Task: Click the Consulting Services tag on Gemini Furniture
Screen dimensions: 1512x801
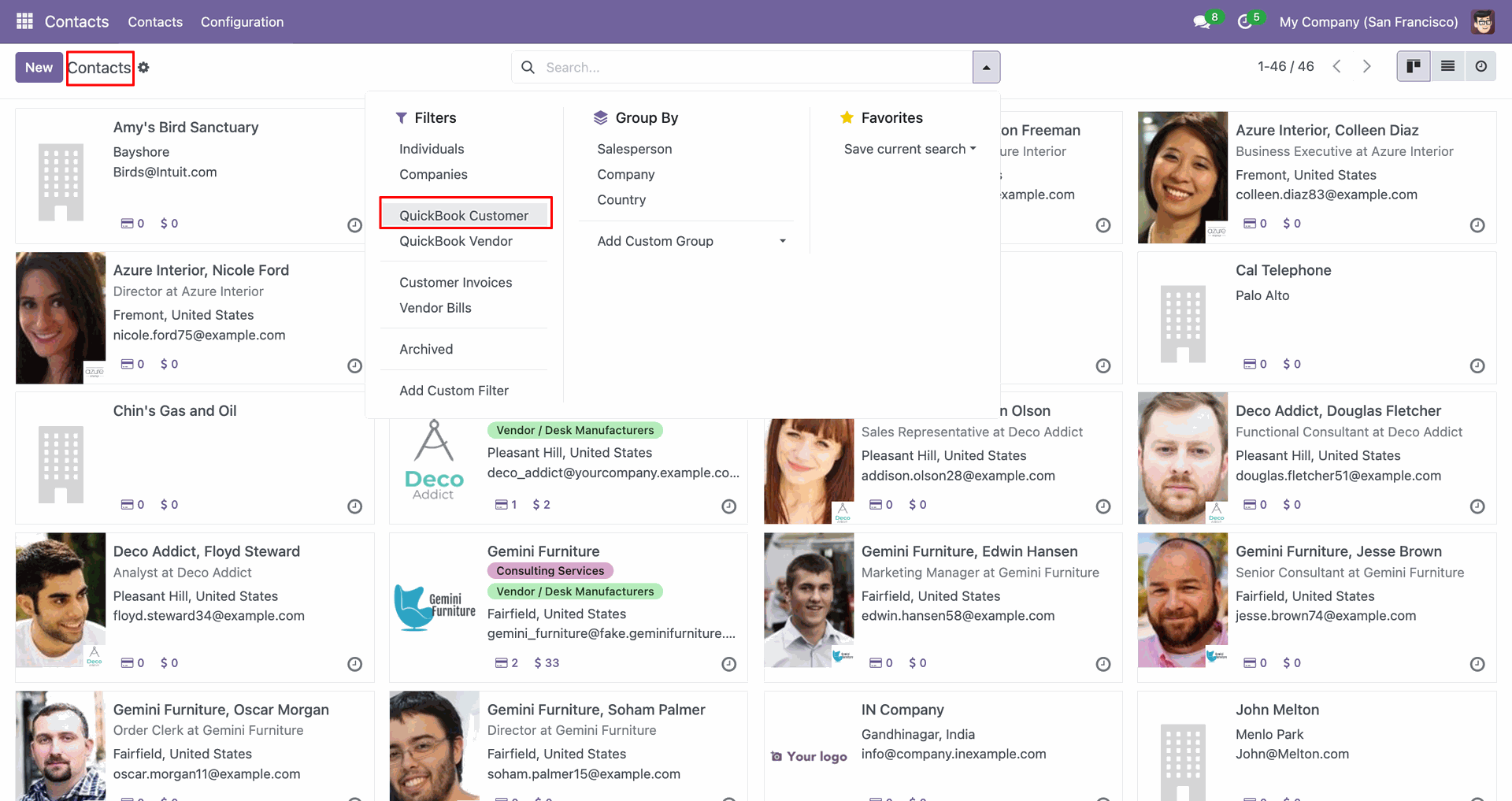Action: click(x=550, y=571)
